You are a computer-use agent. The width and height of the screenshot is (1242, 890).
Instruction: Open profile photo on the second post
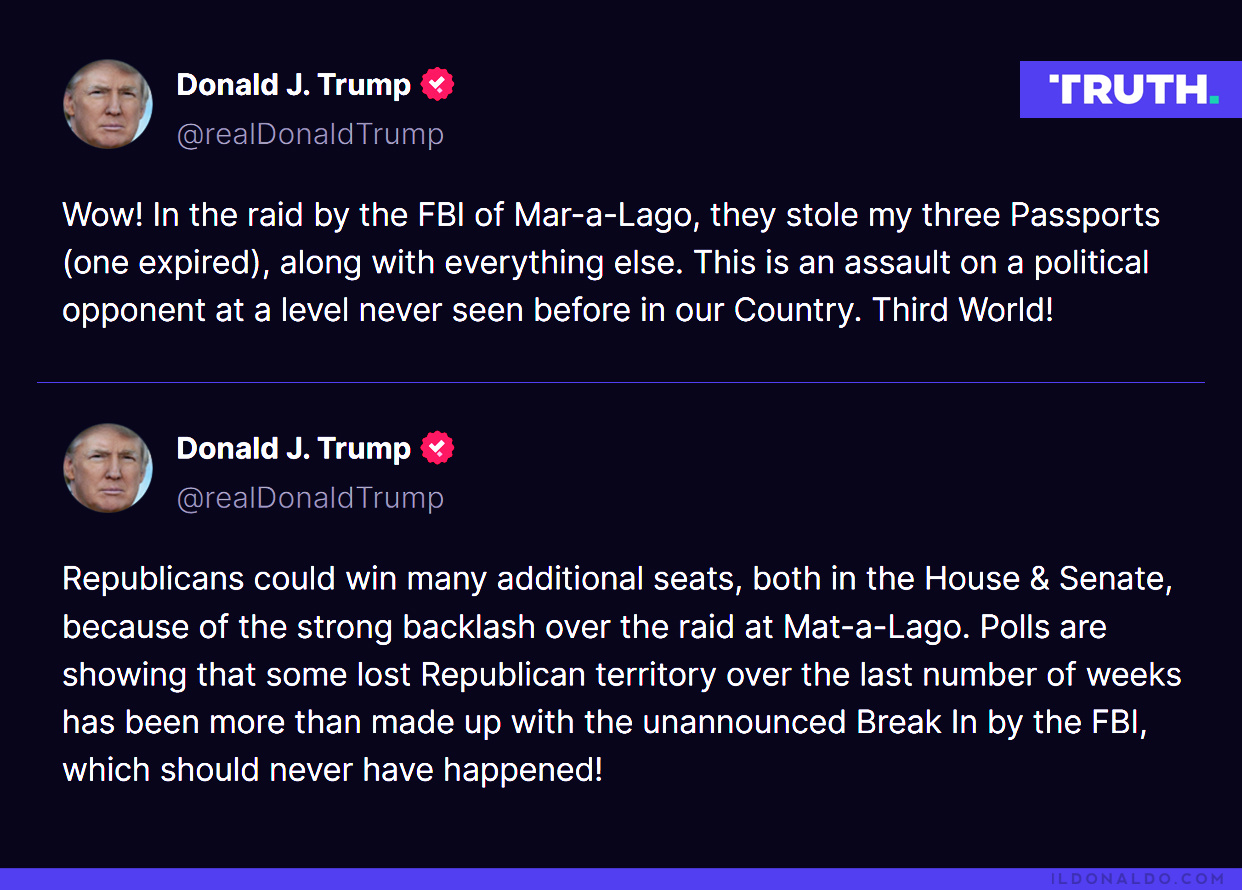(x=108, y=468)
